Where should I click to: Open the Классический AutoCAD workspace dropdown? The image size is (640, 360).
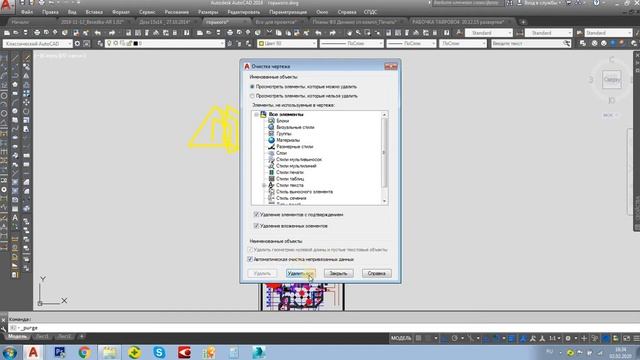point(37,44)
